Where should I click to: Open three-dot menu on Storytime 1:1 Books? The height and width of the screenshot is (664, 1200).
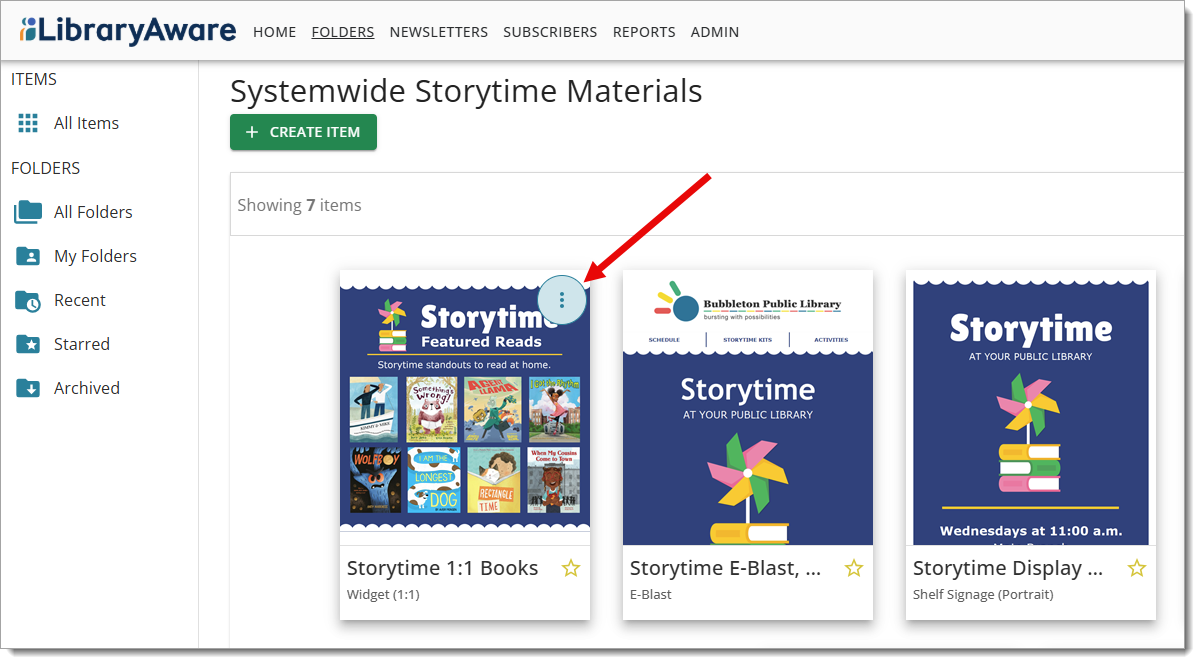coord(562,299)
